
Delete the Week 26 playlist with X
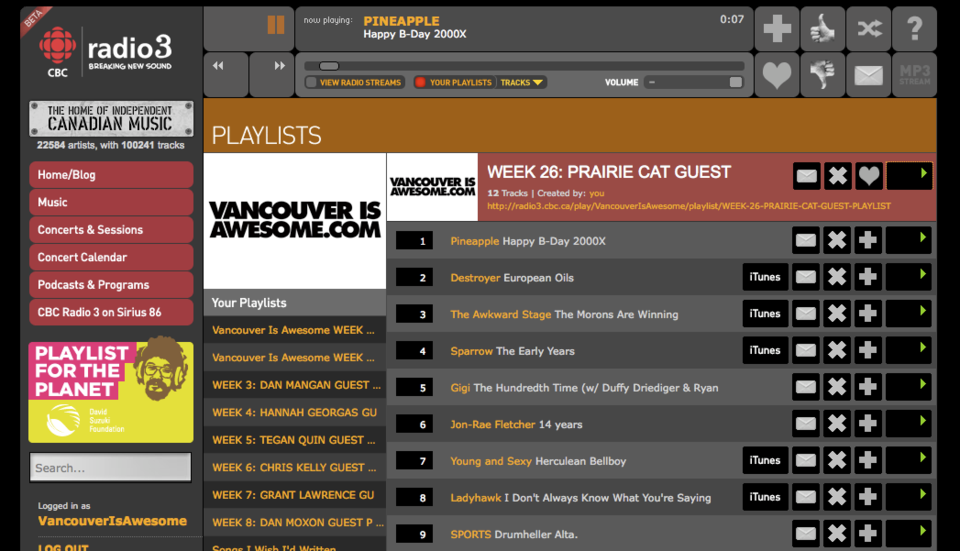[x=838, y=176]
